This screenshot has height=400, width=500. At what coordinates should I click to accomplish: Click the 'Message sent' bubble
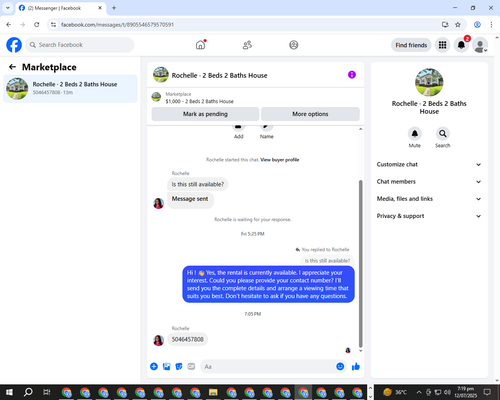pyautogui.click(x=190, y=200)
